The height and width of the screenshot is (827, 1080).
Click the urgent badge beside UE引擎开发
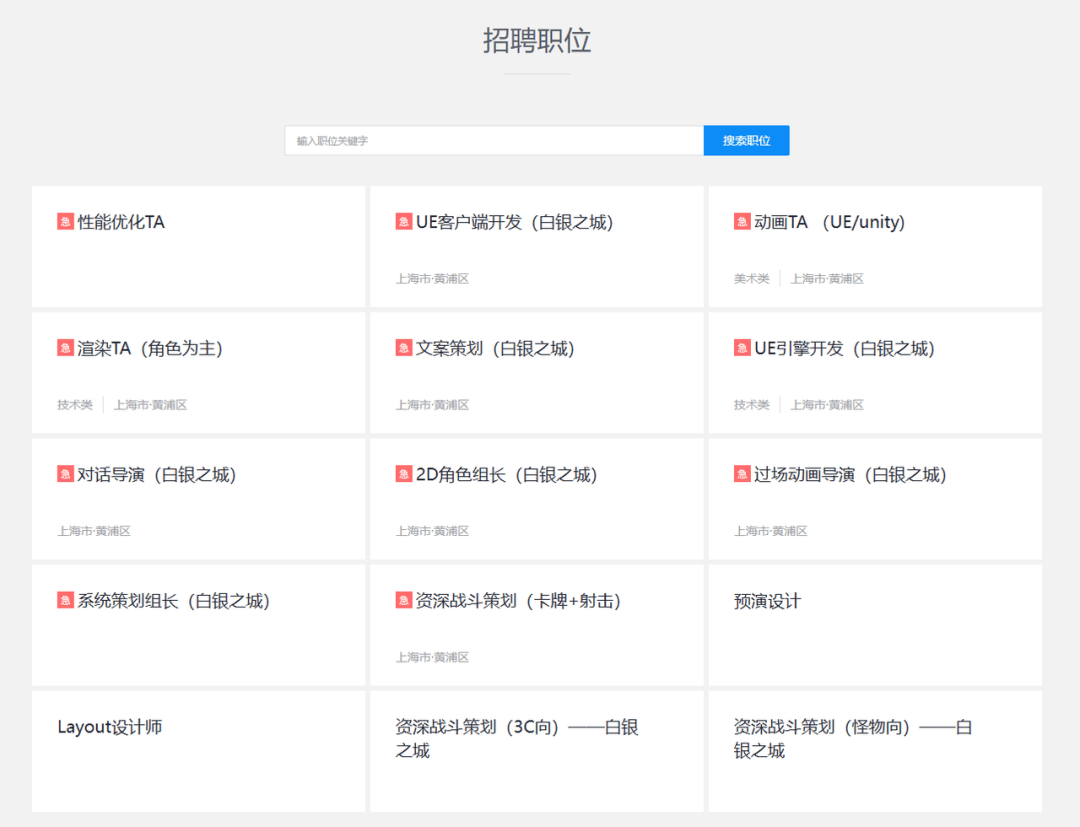point(742,348)
